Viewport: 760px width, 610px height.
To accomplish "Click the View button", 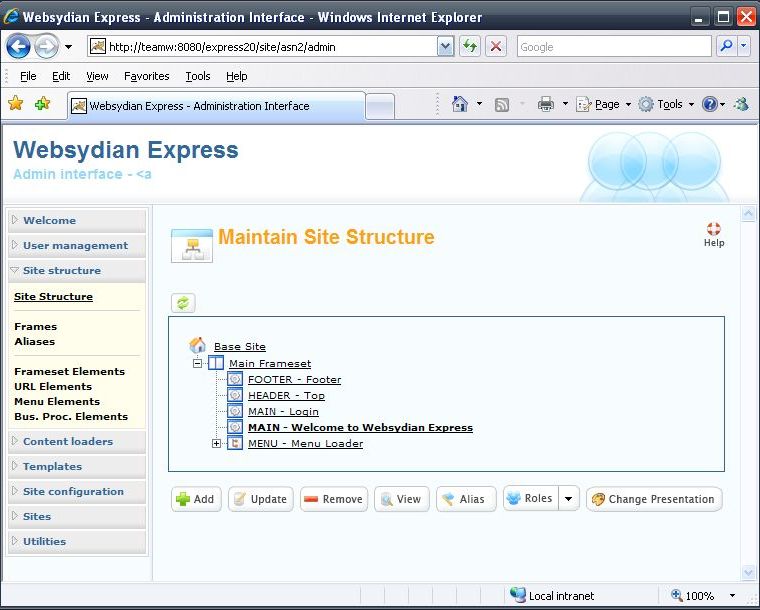I will [402, 499].
